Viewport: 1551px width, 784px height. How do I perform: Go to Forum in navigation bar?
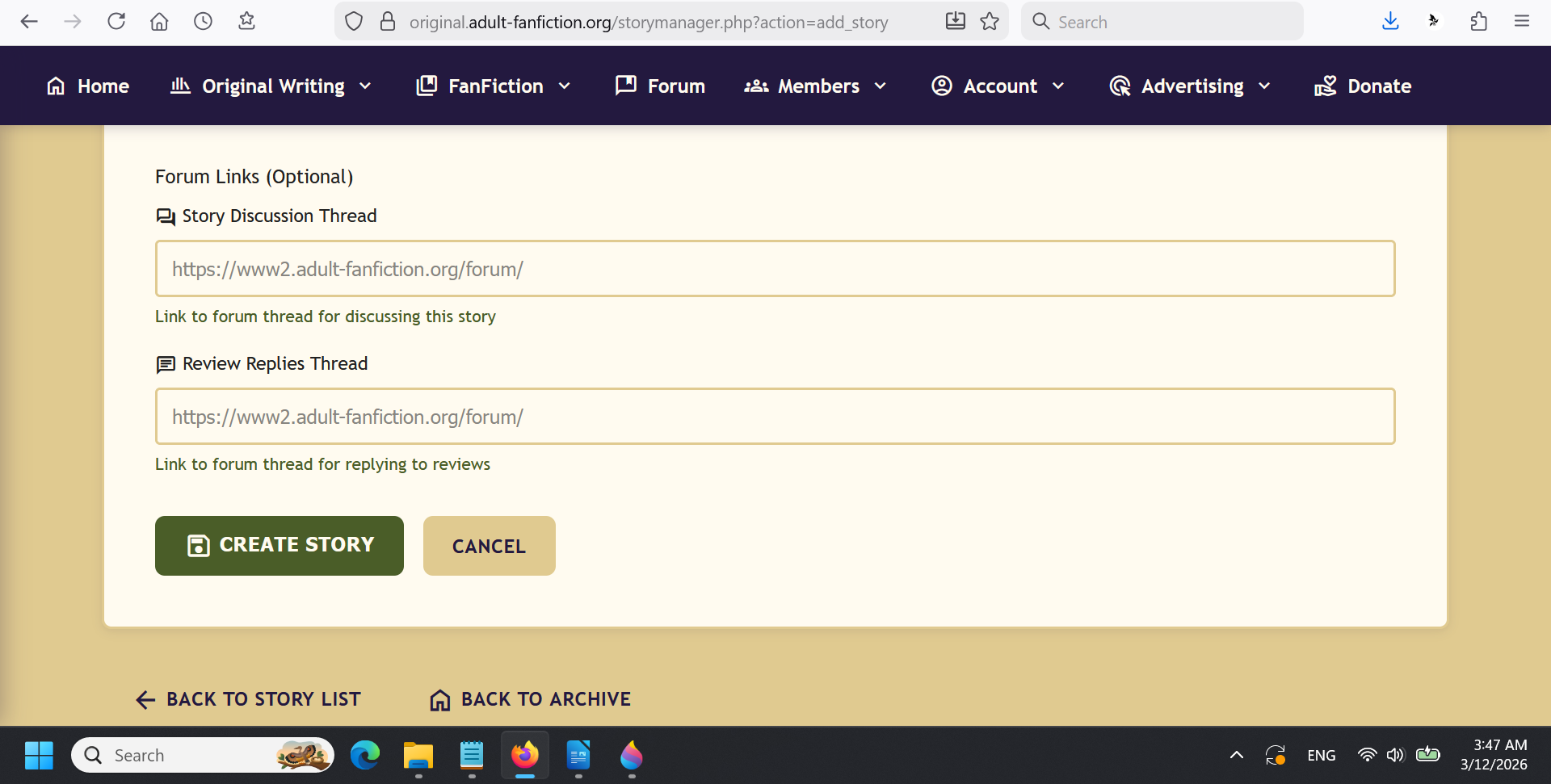coord(660,86)
